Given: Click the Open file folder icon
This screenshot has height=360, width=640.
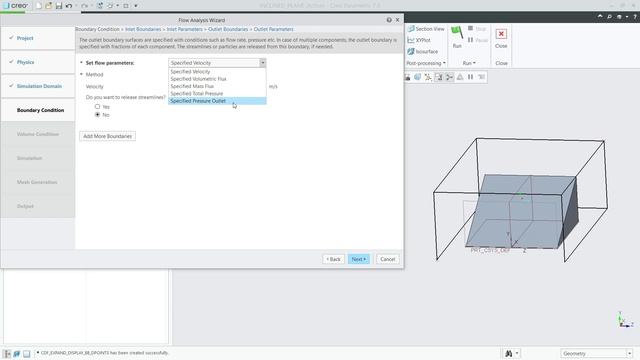Looking at the screenshot, I should pos(49,6).
